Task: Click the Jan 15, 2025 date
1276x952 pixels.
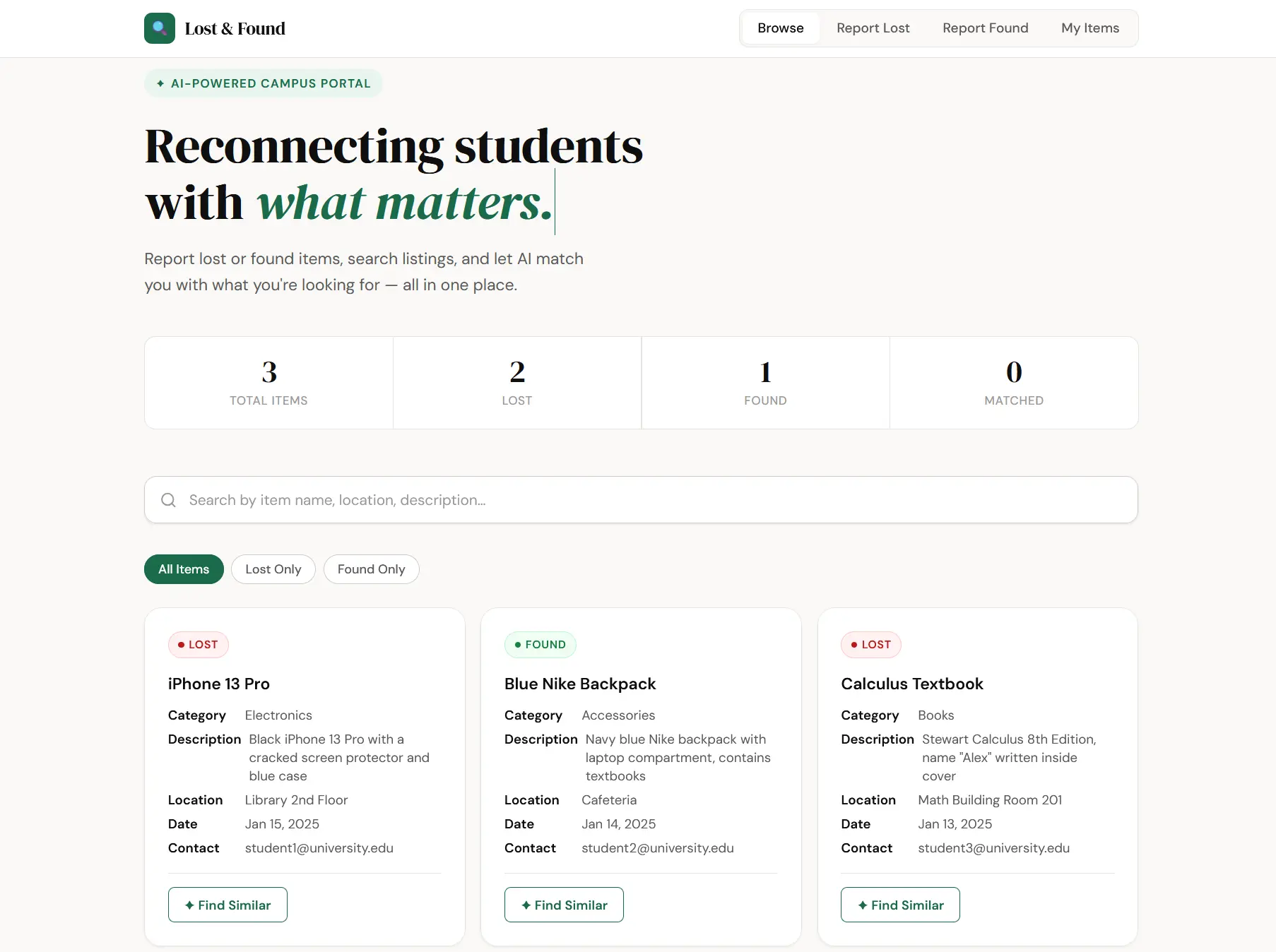Action: [282, 824]
